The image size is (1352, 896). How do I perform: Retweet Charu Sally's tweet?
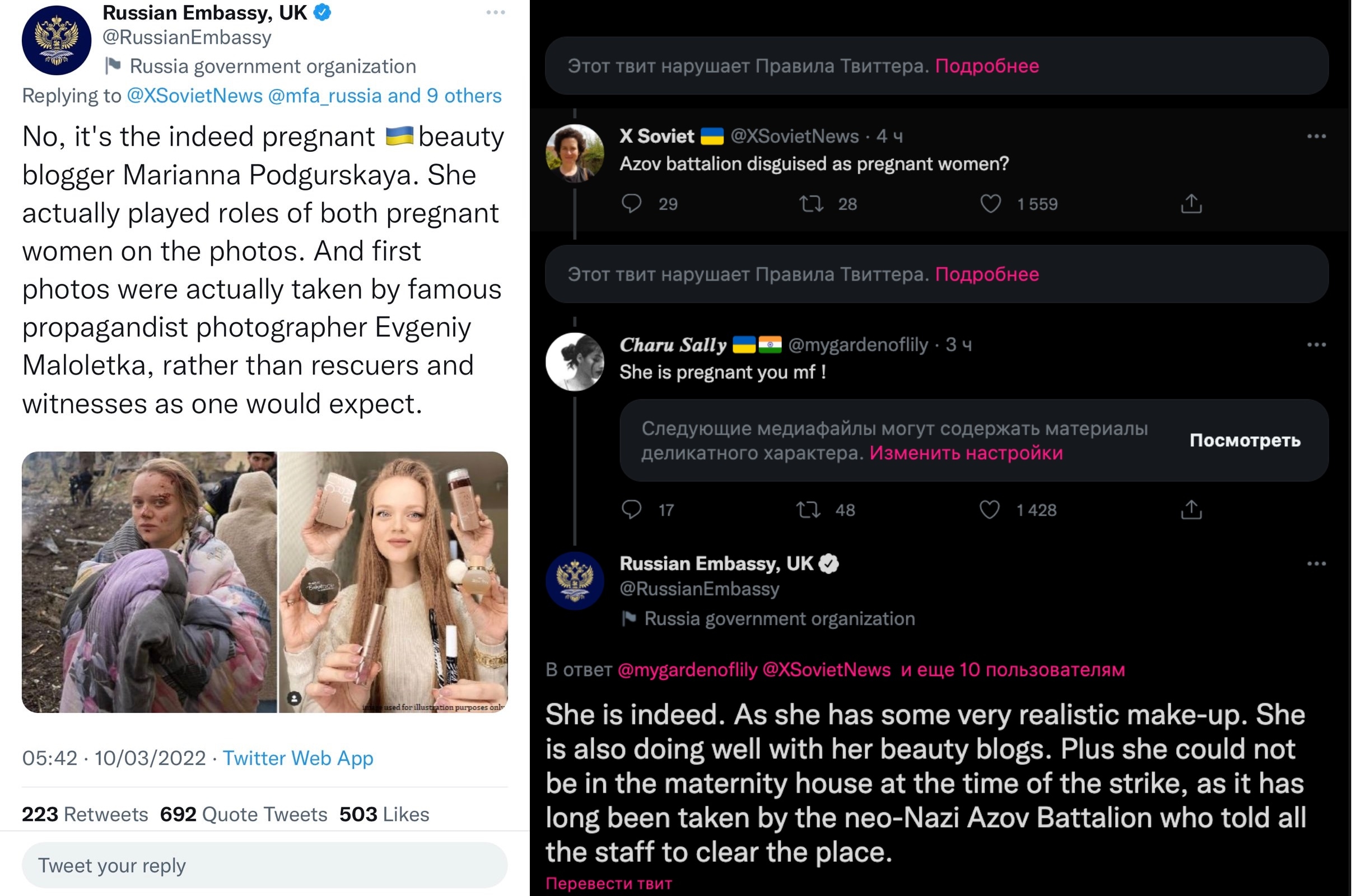(808, 509)
